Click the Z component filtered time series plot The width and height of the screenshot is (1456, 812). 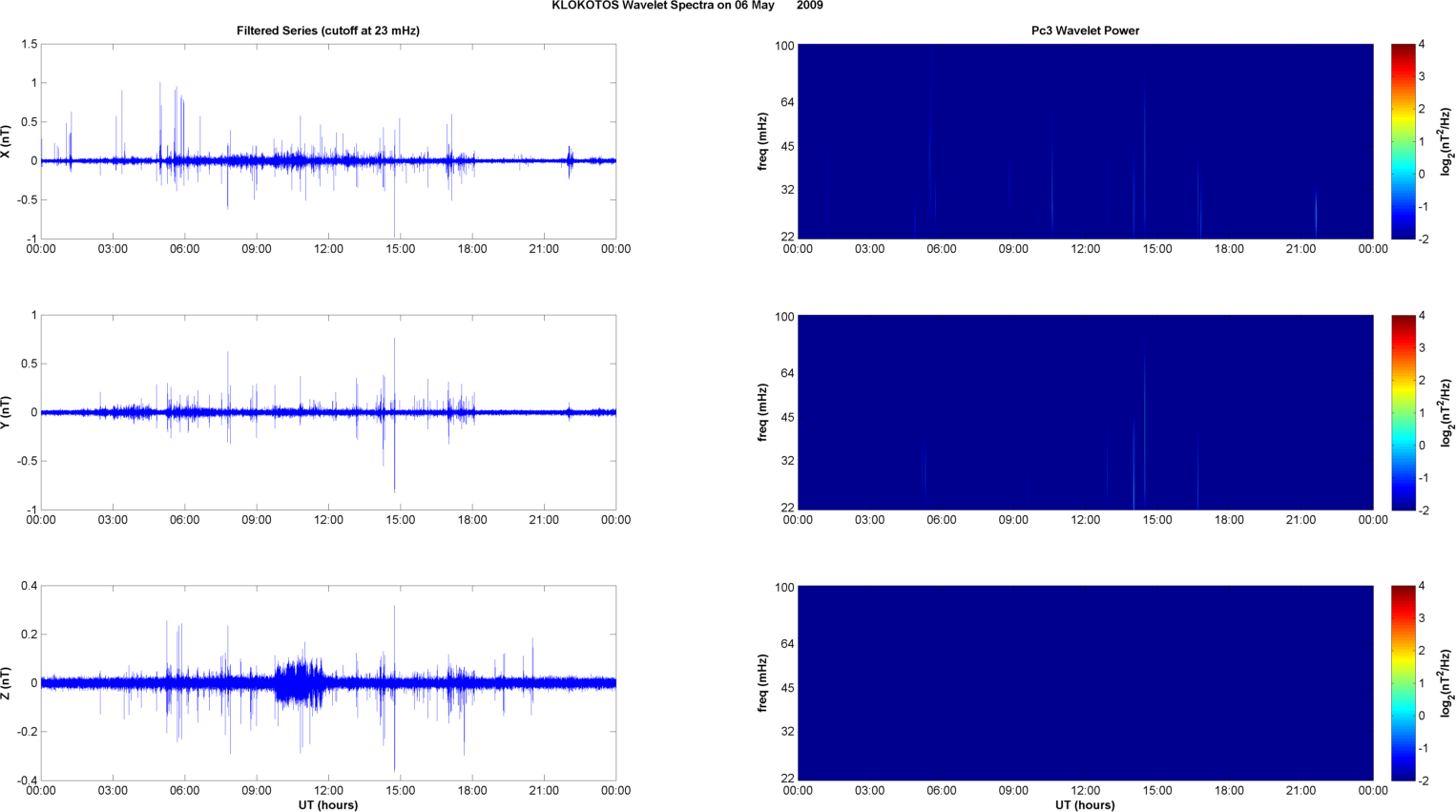[x=328, y=683]
